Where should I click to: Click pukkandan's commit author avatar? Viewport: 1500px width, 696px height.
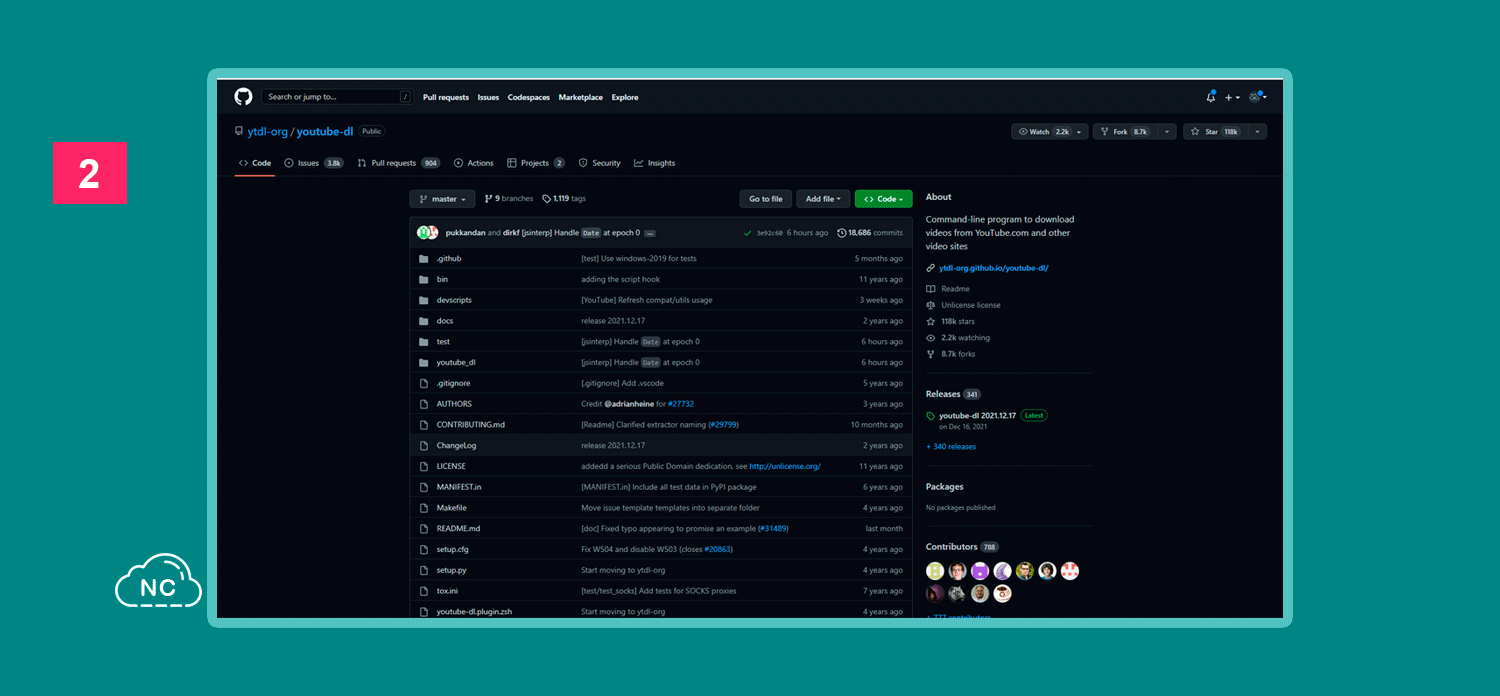coord(423,233)
